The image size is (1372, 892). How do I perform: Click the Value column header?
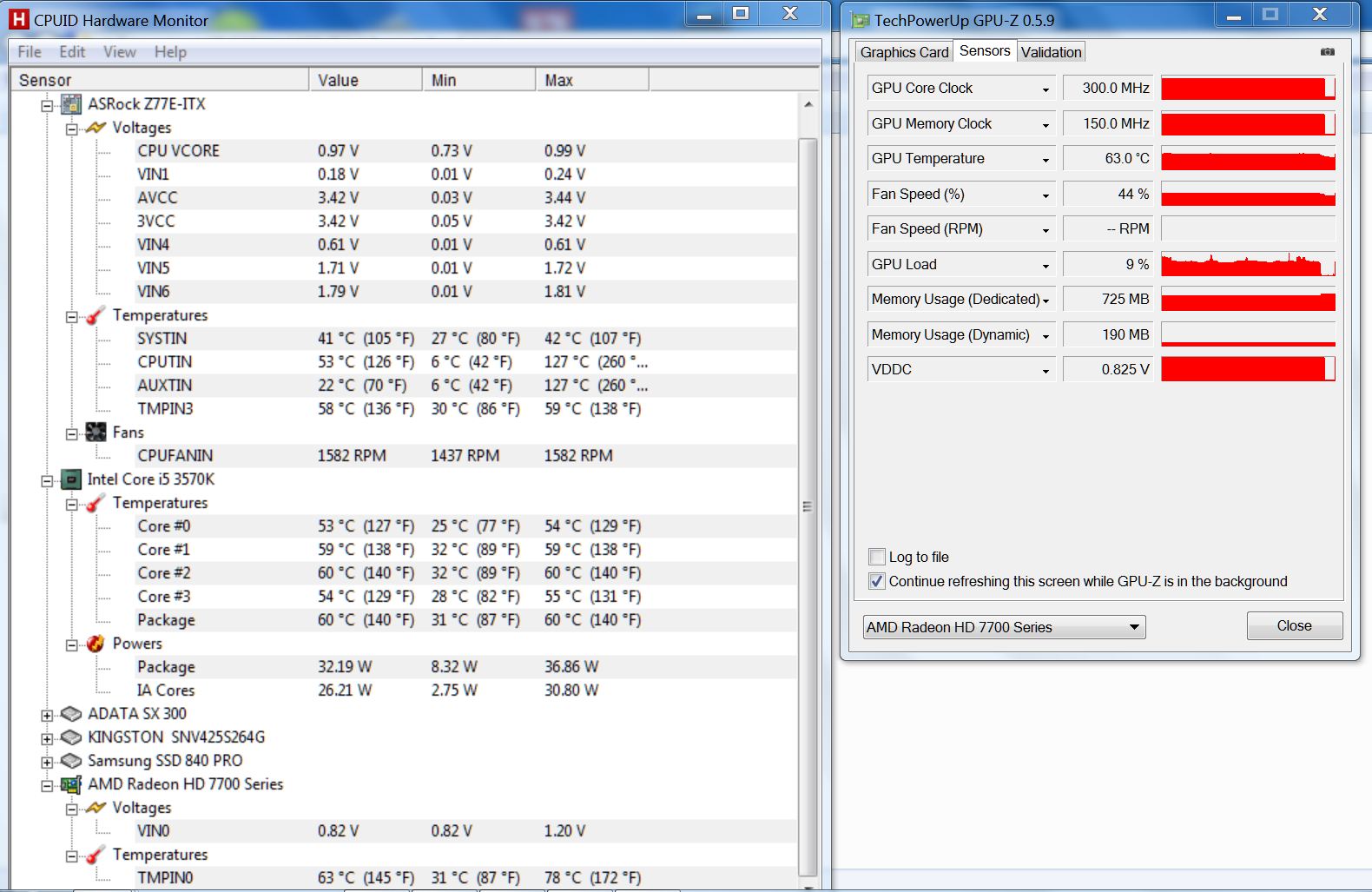click(366, 80)
